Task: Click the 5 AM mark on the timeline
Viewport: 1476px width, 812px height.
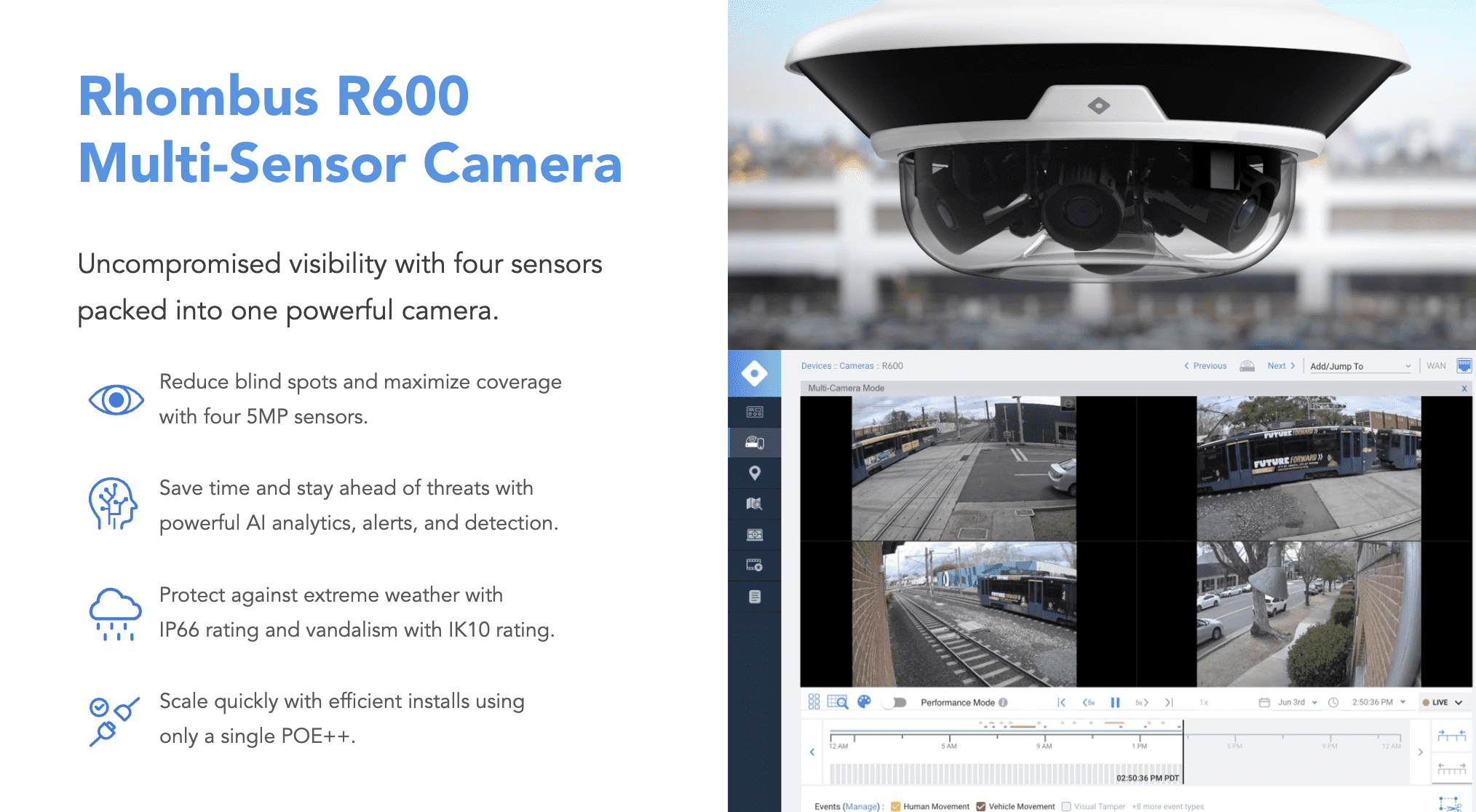Action: [x=949, y=746]
